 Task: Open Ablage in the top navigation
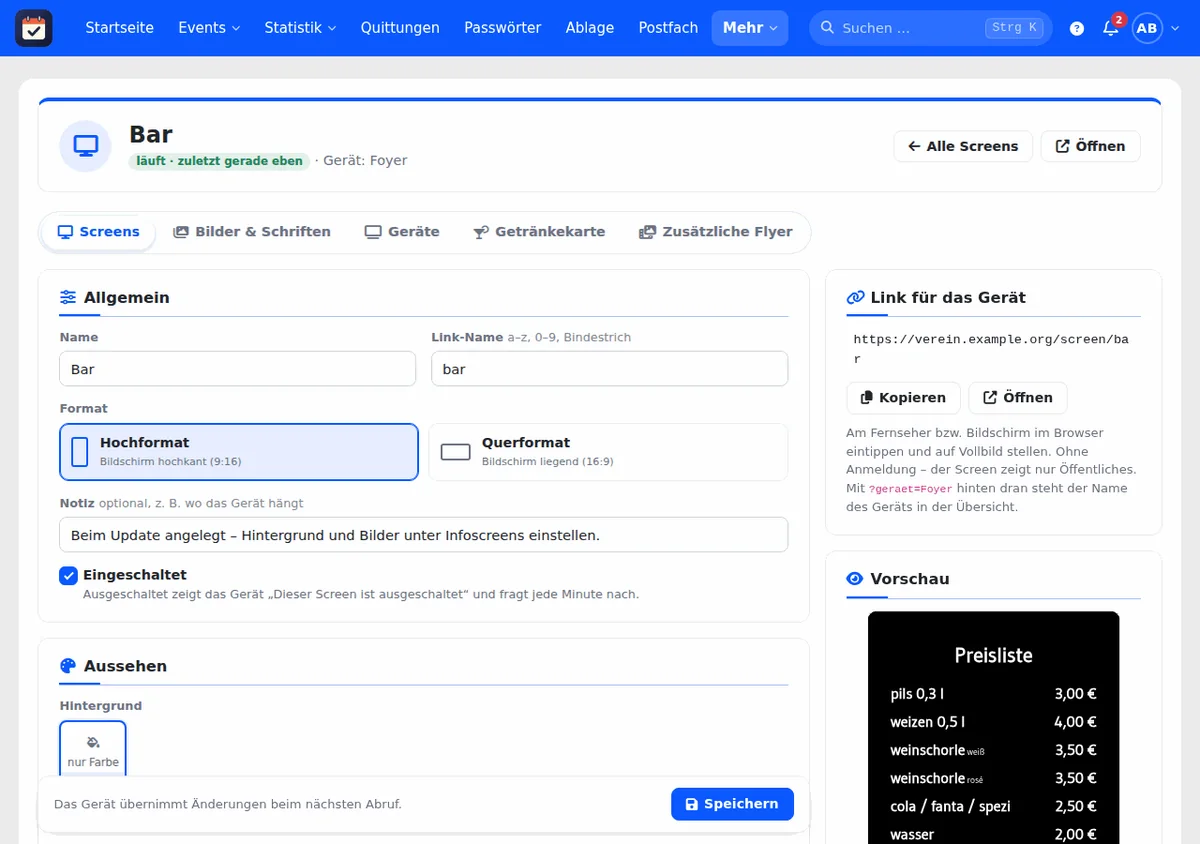point(590,28)
